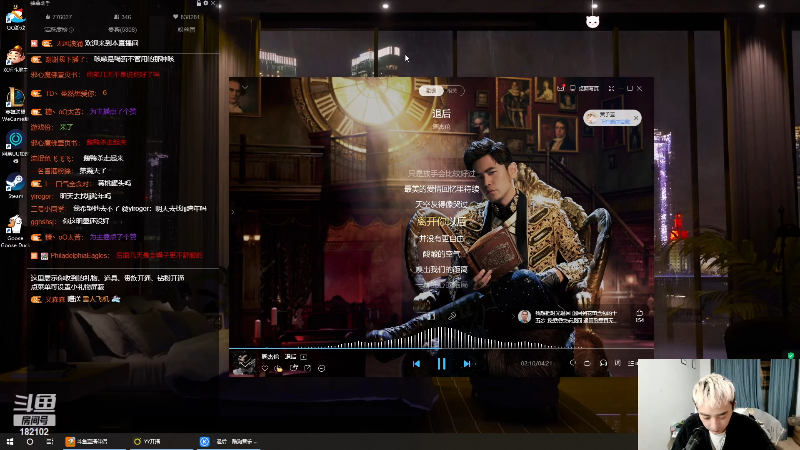Screen dimensions: 800x450
Task: Collapse the player view with the down chevron
Action: (244, 87)
